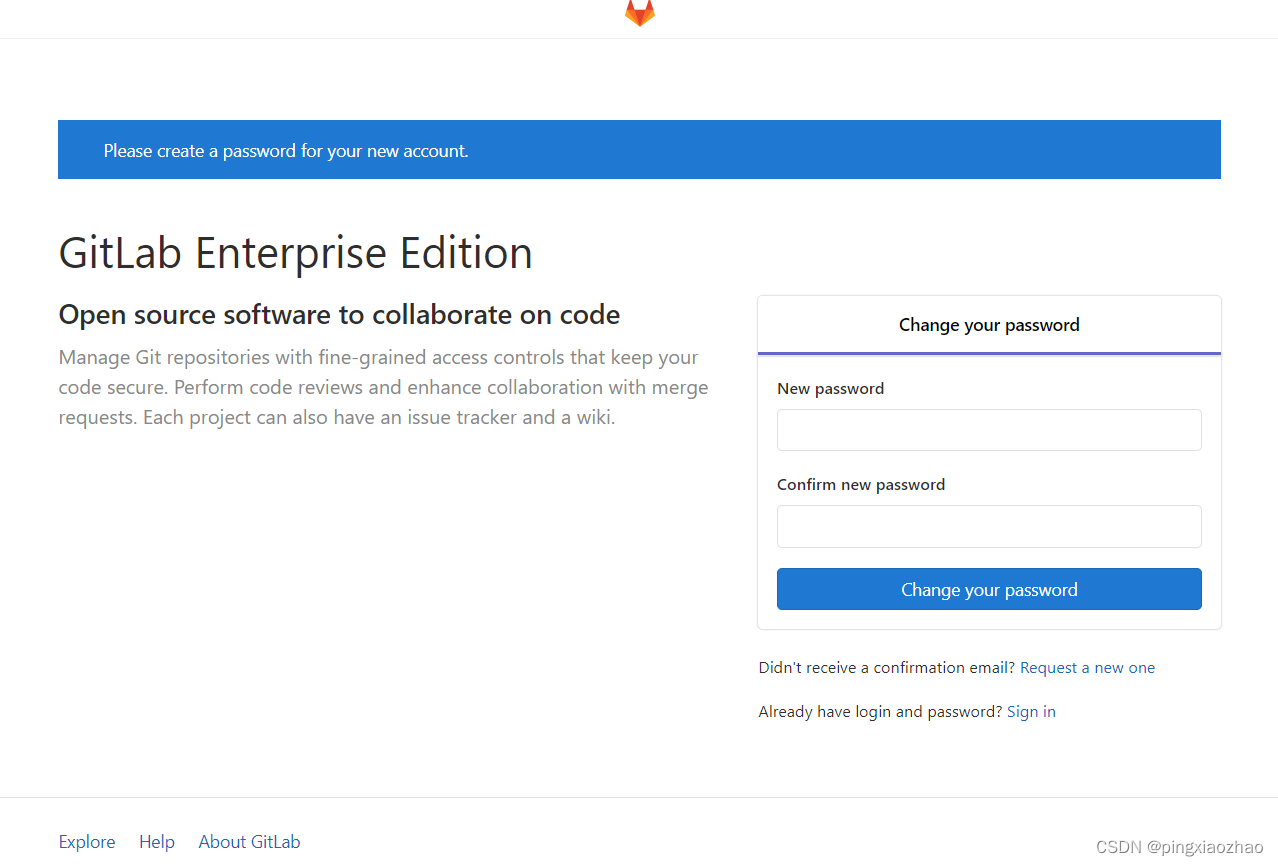Click the blue create-password alert banner
This screenshot has height=866, width=1278.
click(x=639, y=150)
